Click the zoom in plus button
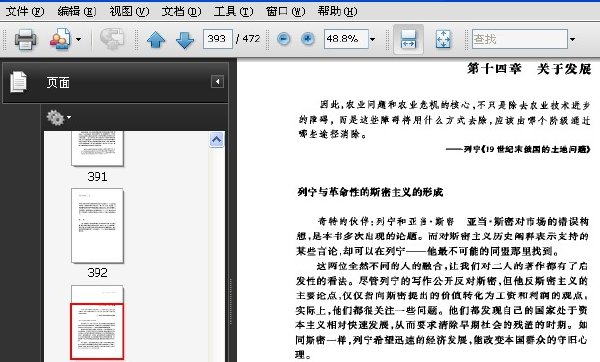The width and height of the screenshot is (600, 362). [308, 39]
